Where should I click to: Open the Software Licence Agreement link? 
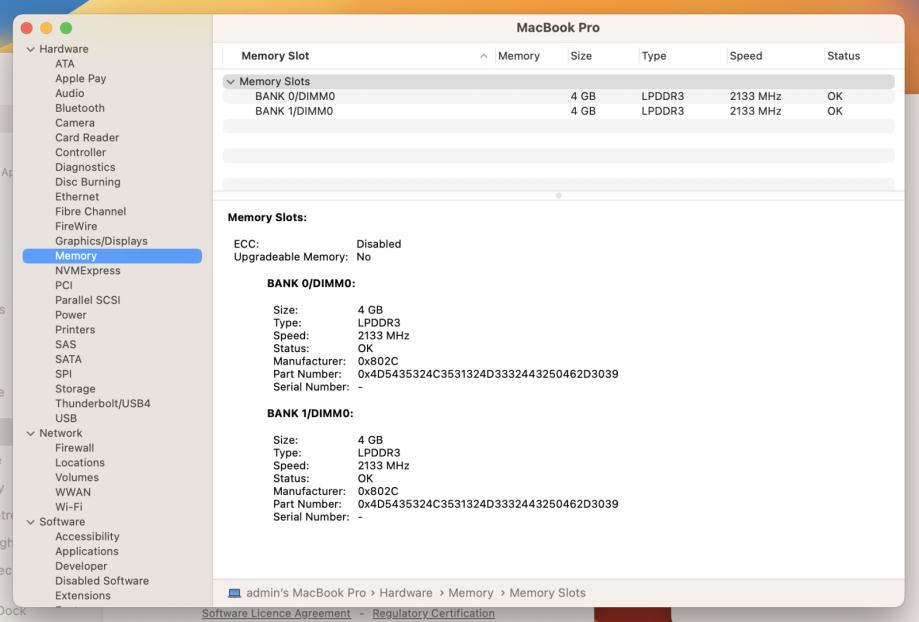click(276, 613)
